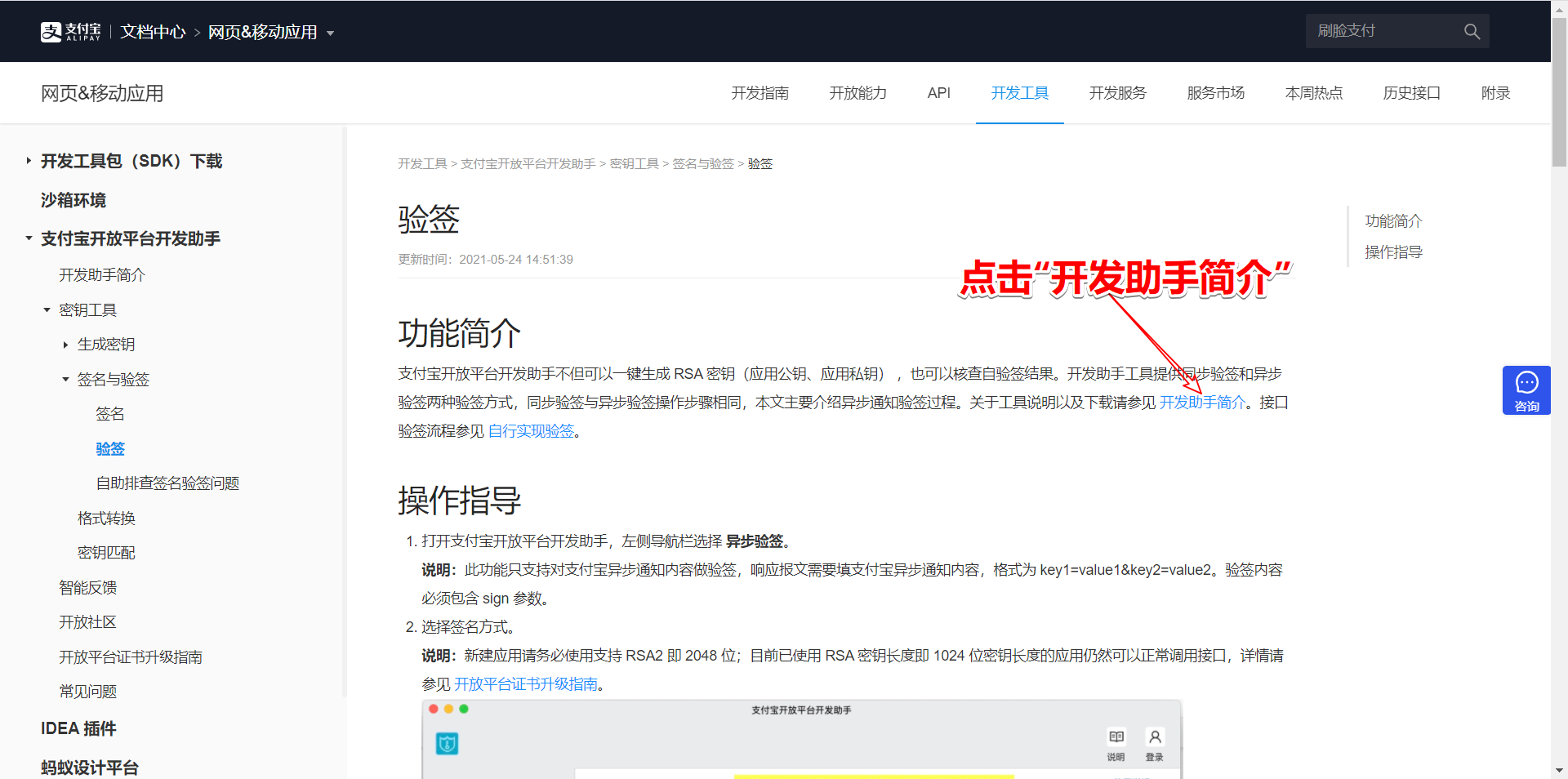
Task: Open 开发助手简介 in the sidebar
Action: pyautogui.click(x=102, y=275)
